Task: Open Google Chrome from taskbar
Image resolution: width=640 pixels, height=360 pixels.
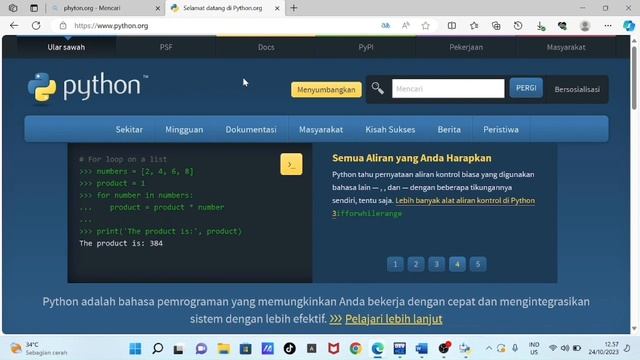Action: [356, 349]
